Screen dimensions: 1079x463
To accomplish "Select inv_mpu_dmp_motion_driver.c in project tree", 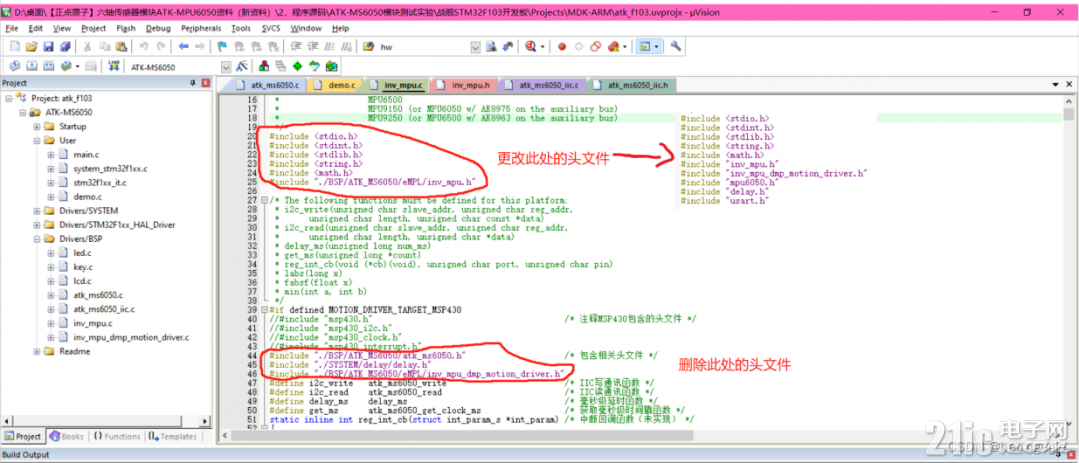I will 131,338.
